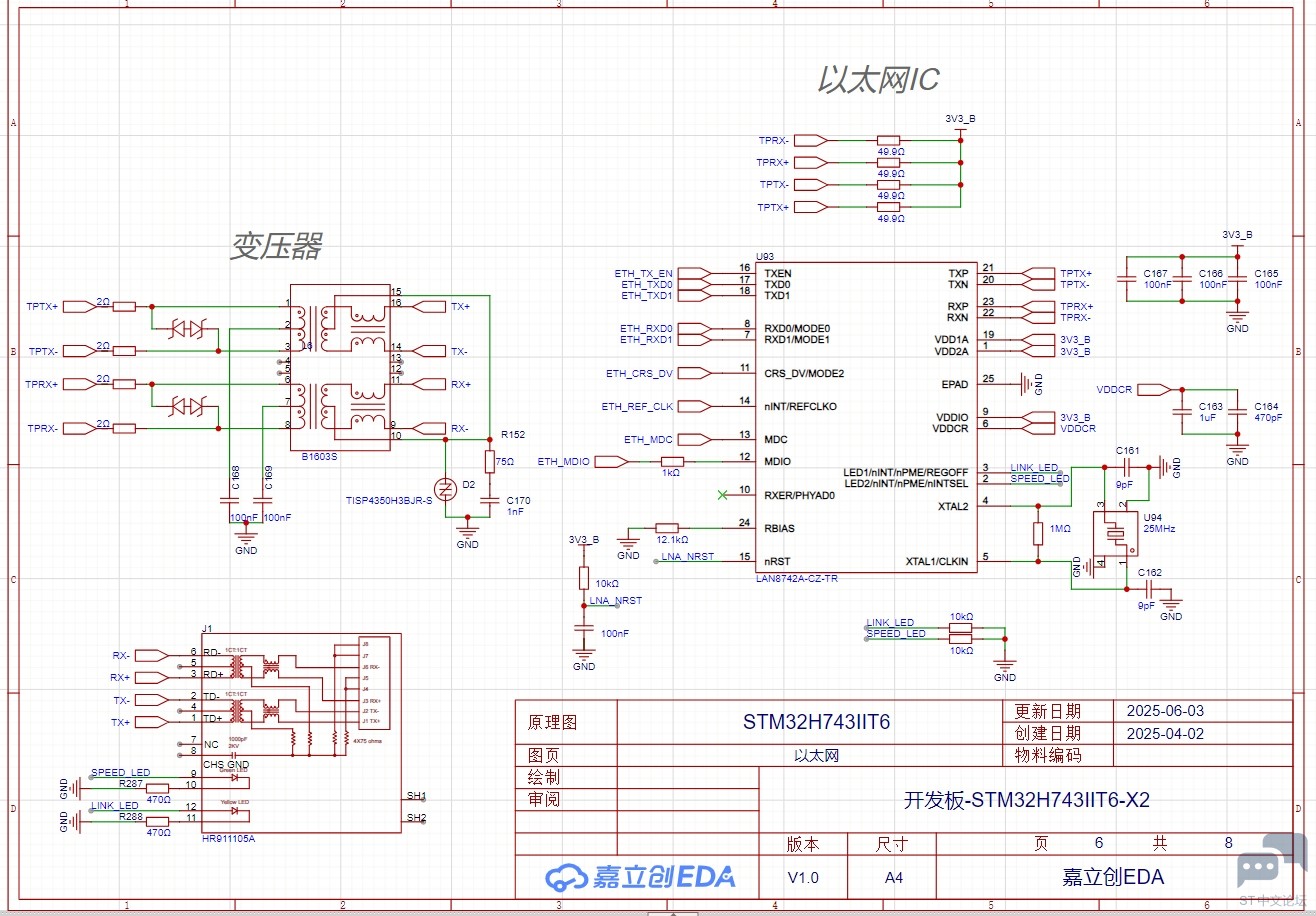The height and width of the screenshot is (916, 1316).
Task: Select the SPEED_LED label at J1 pin 9
Action: [121, 773]
